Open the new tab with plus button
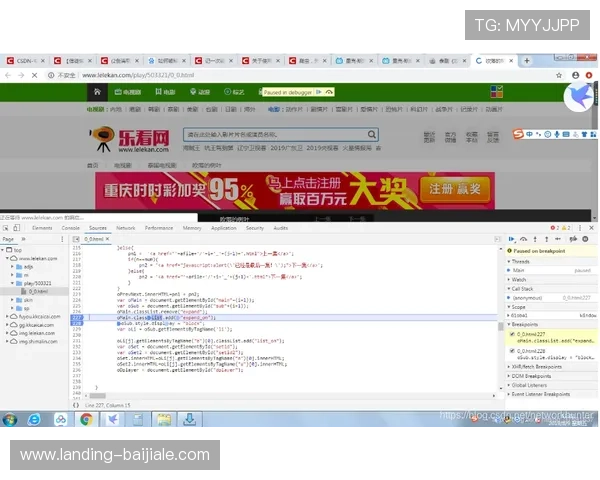Image resolution: width=600 pixels, height=480 pixels. [x=527, y=61]
